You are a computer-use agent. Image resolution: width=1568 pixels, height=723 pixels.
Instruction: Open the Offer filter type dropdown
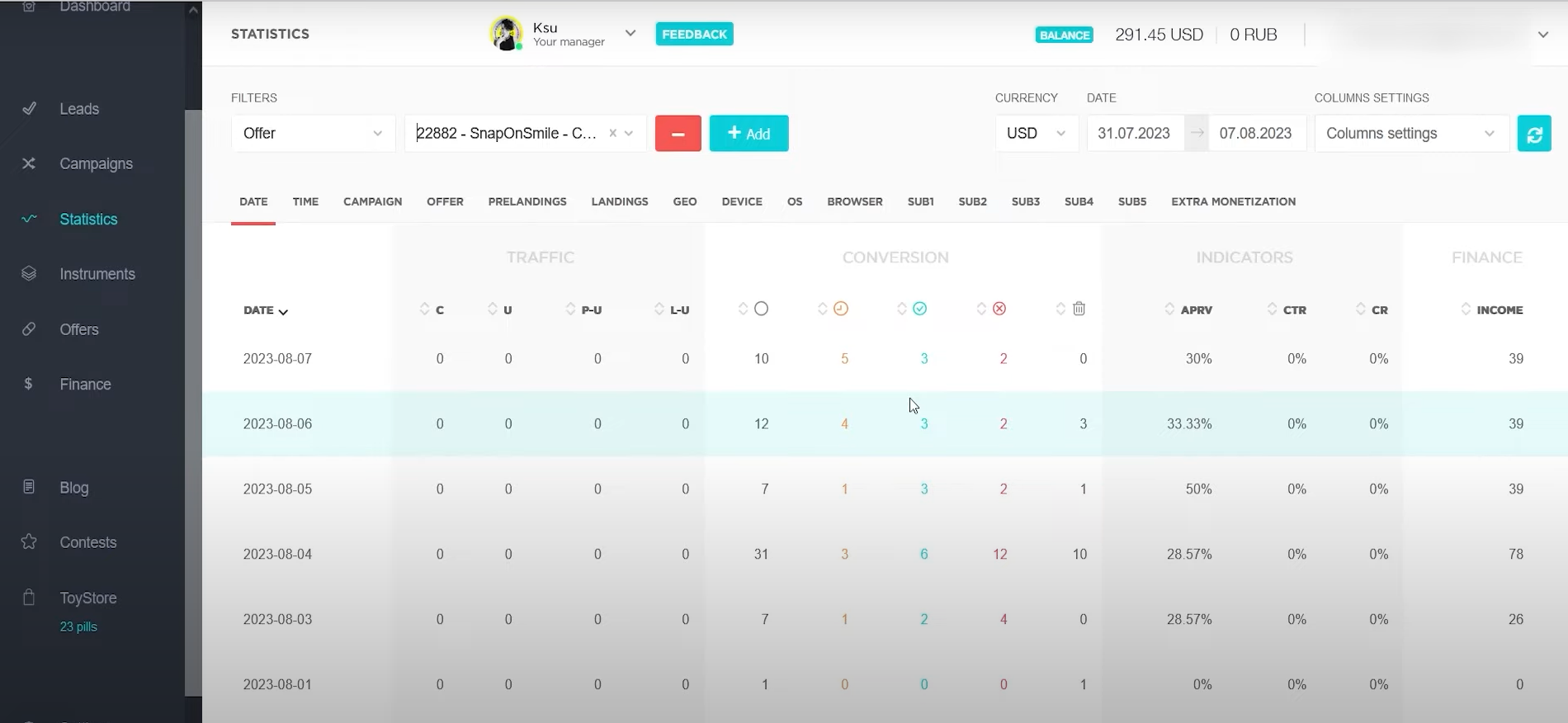point(313,133)
